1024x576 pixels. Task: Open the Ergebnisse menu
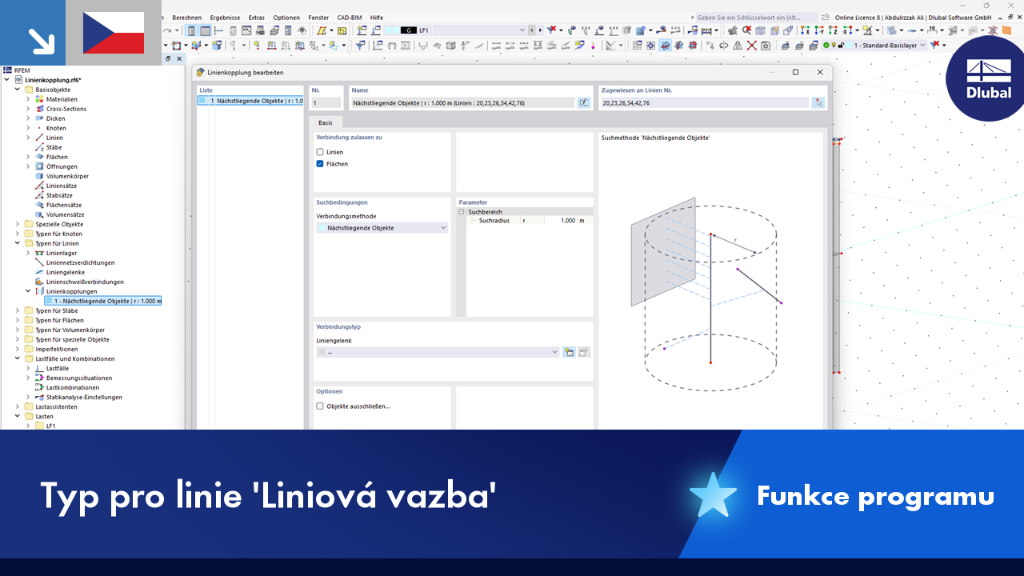225,18
